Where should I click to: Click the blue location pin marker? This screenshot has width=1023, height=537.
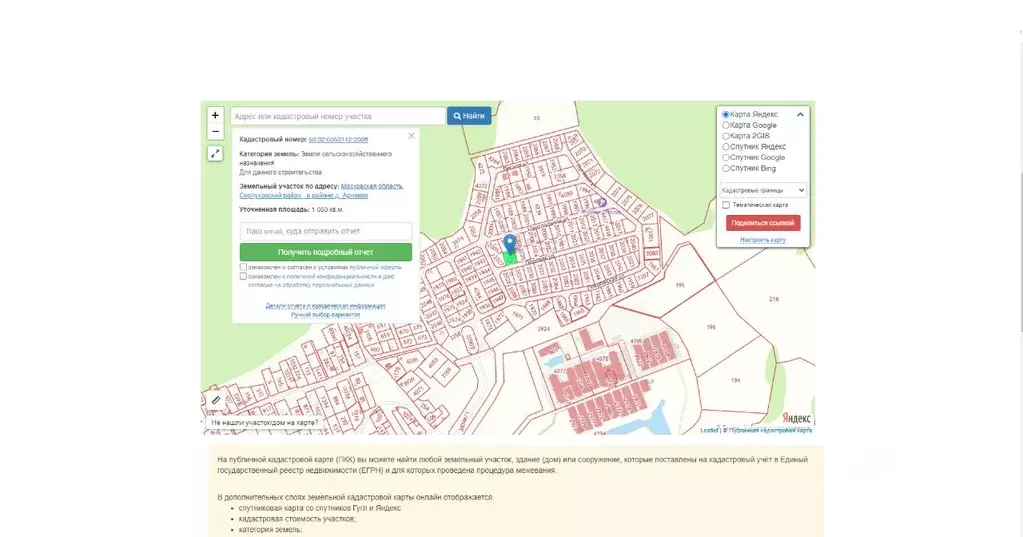click(510, 245)
